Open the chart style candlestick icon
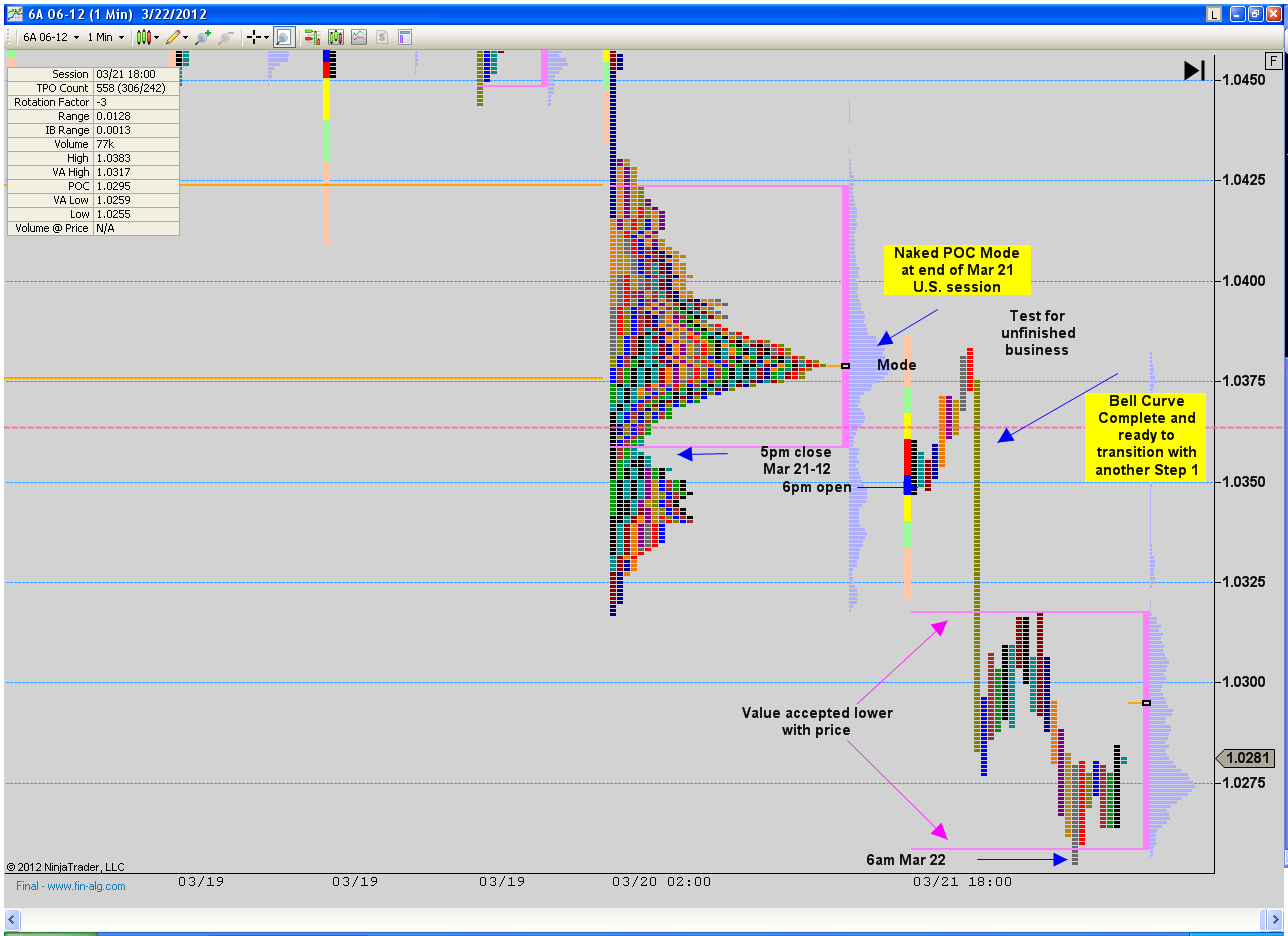Screen dimensions: 1288x936 tap(144, 37)
